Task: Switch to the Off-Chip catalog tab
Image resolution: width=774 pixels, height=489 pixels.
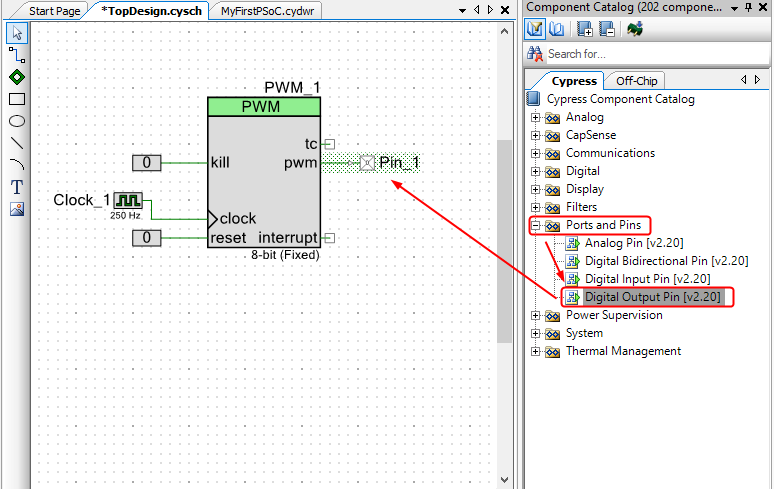Action: click(636, 81)
